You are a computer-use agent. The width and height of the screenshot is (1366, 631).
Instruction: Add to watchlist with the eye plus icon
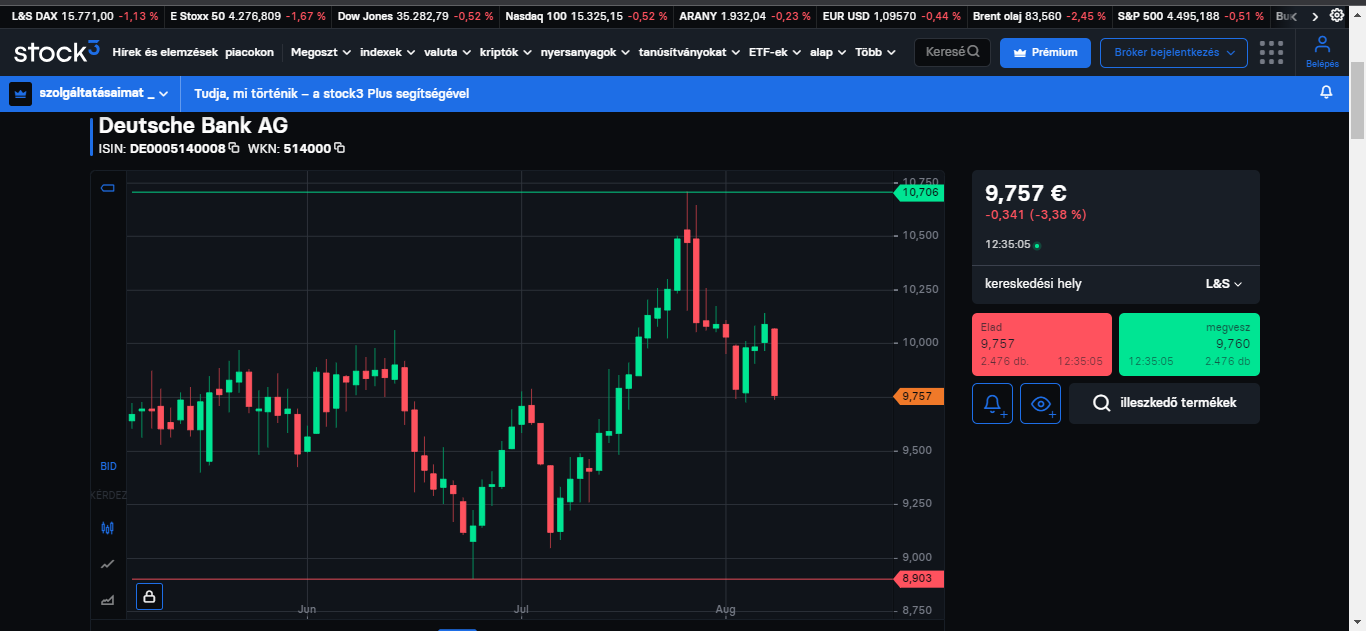click(1040, 403)
